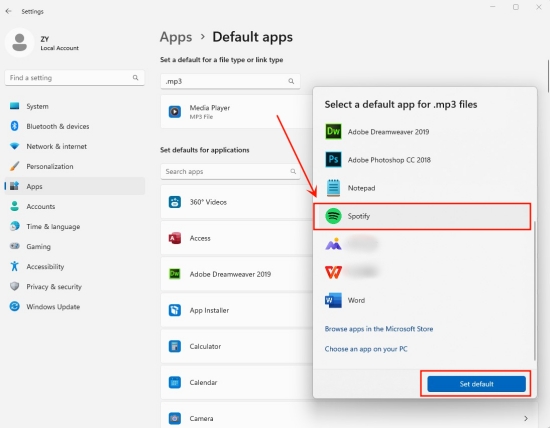Screen dimensions: 550x428
Task: Click the Apps sidebar icon
Action: pos(14,186)
